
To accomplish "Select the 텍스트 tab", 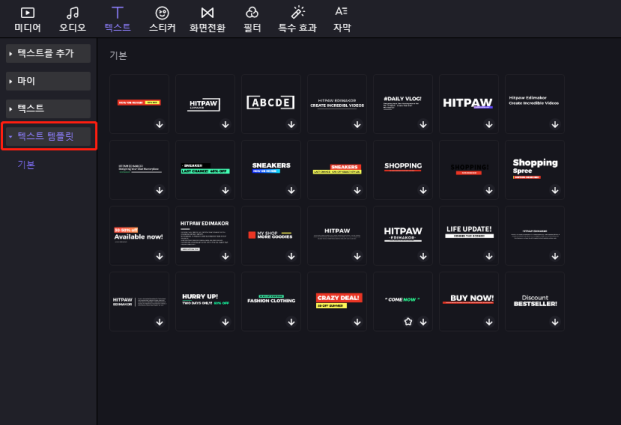I will 117,19.
